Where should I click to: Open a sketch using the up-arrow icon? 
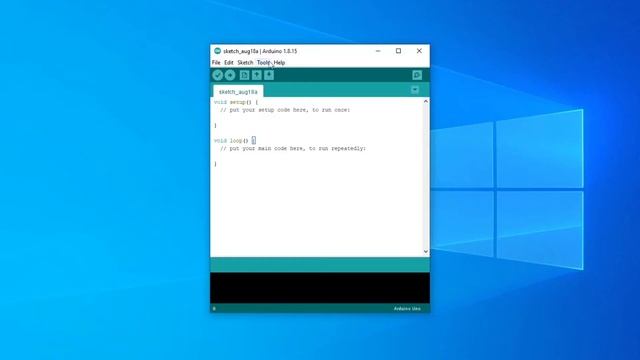pos(256,75)
